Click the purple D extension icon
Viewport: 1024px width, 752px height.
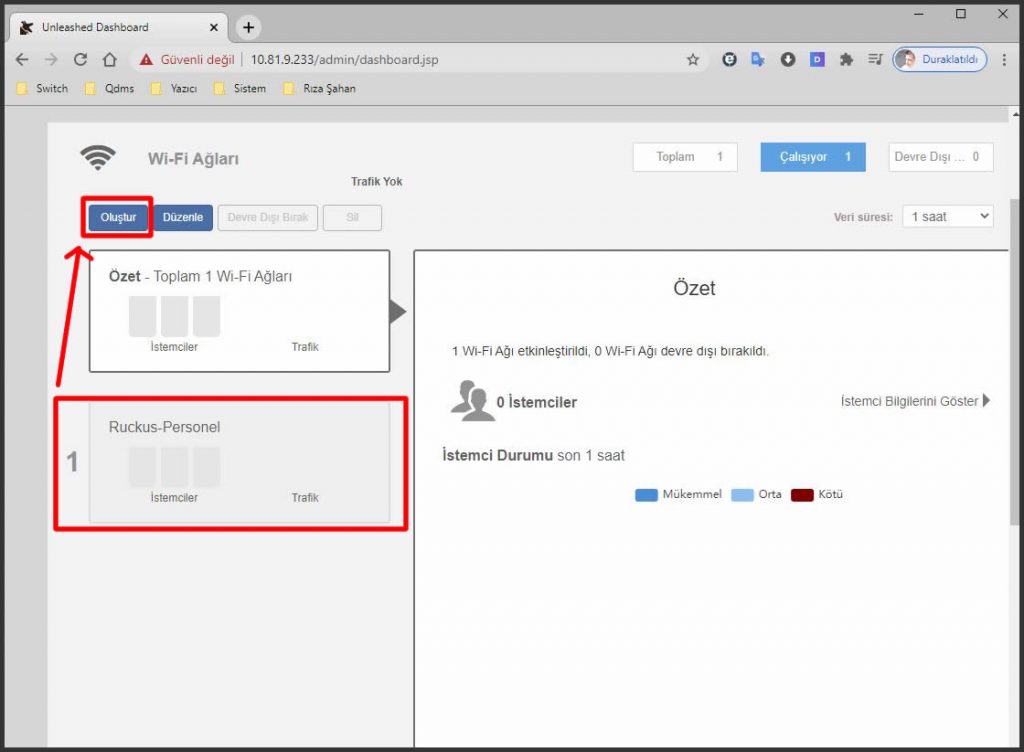coord(817,59)
